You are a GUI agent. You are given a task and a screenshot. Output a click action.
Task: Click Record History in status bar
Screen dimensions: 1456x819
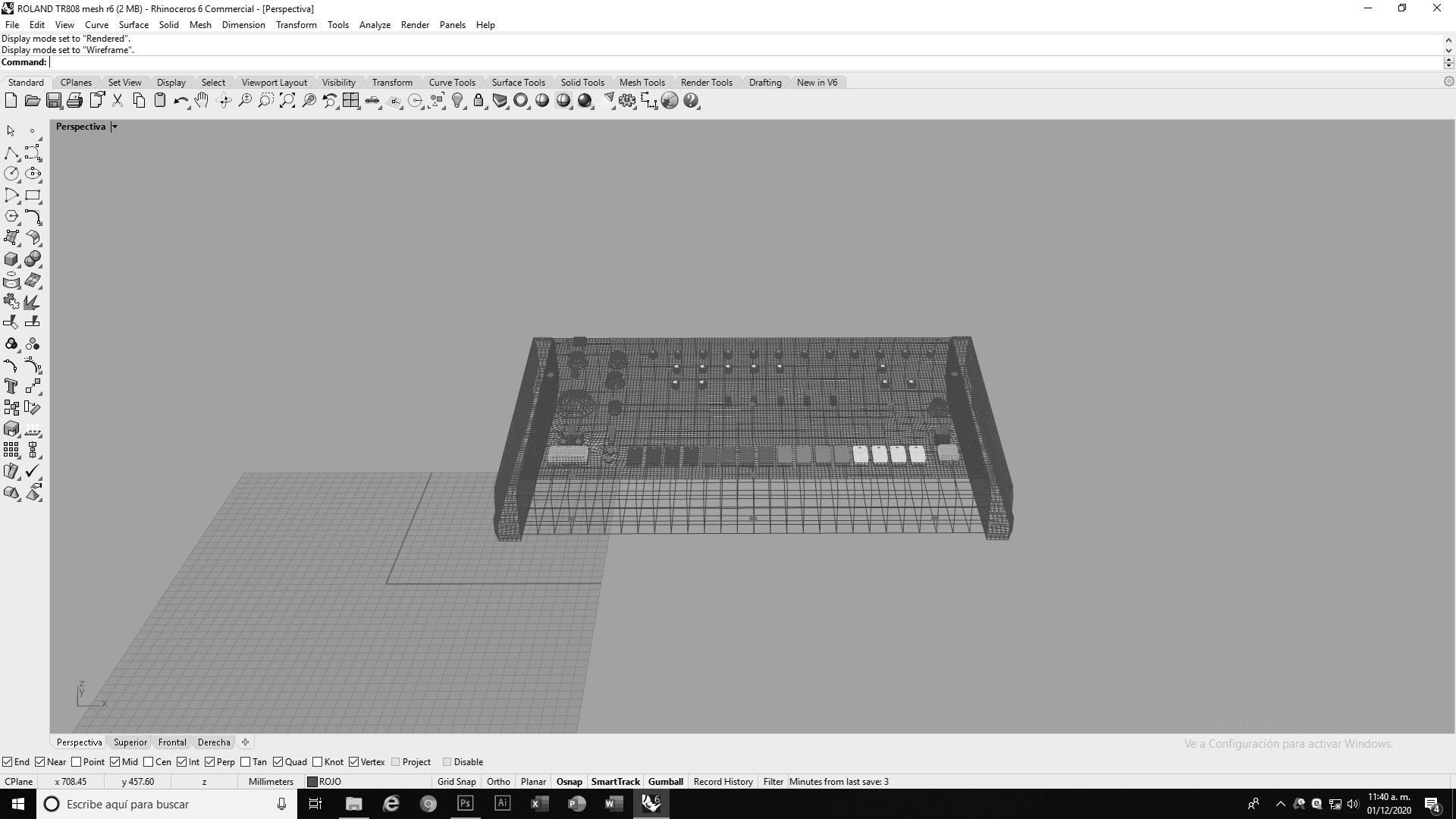point(723,782)
